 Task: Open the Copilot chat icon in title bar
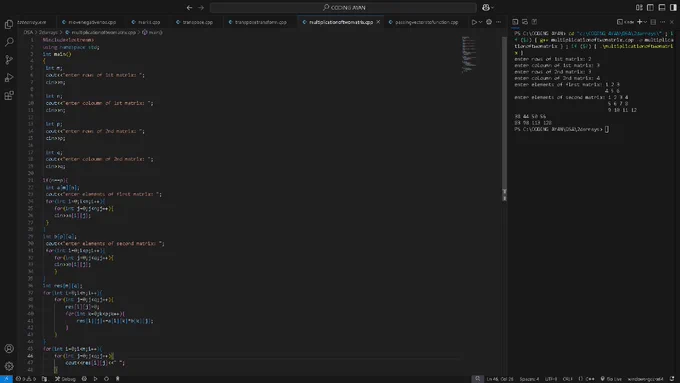coord(486,7)
